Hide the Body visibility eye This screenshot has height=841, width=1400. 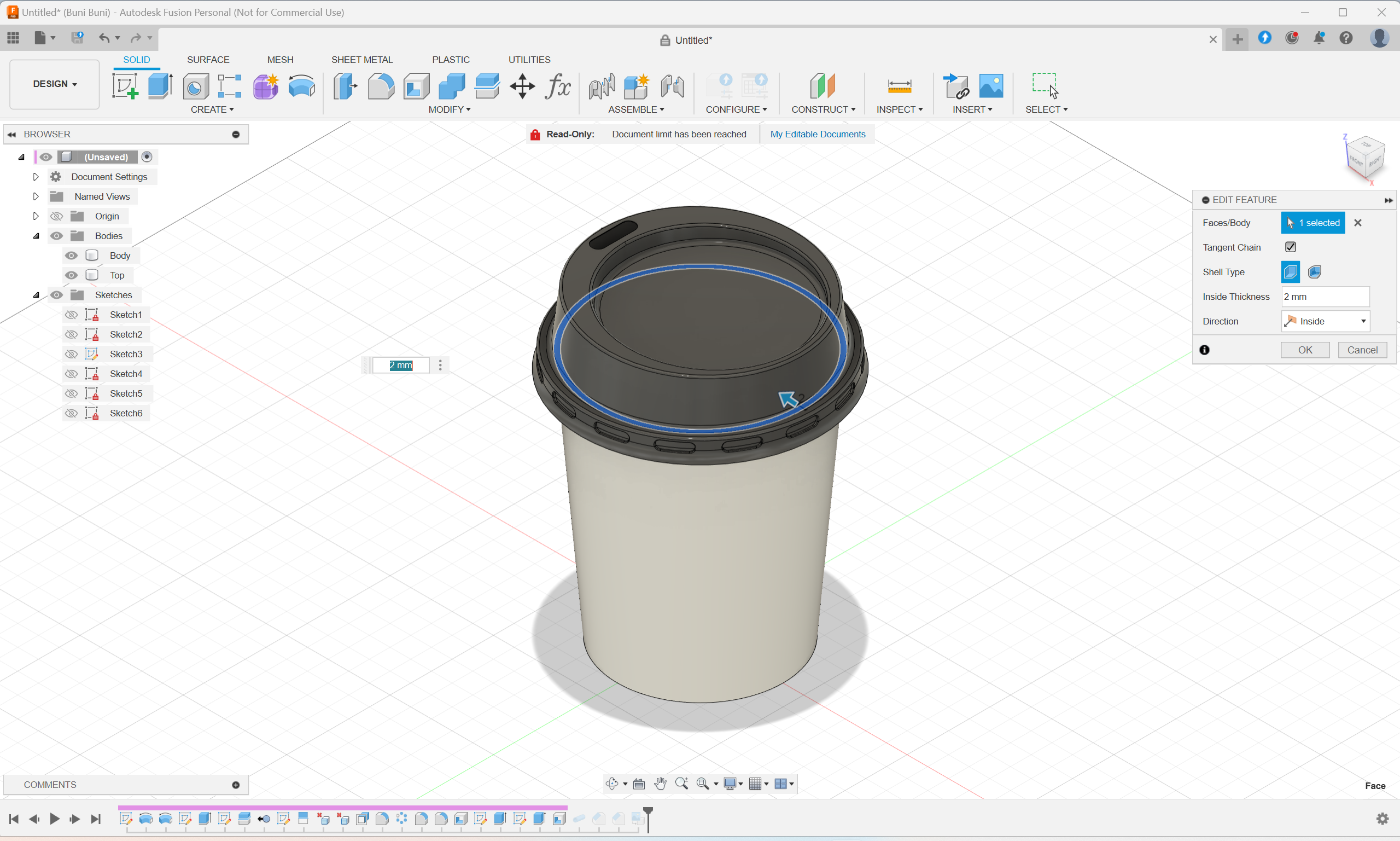[x=71, y=256]
